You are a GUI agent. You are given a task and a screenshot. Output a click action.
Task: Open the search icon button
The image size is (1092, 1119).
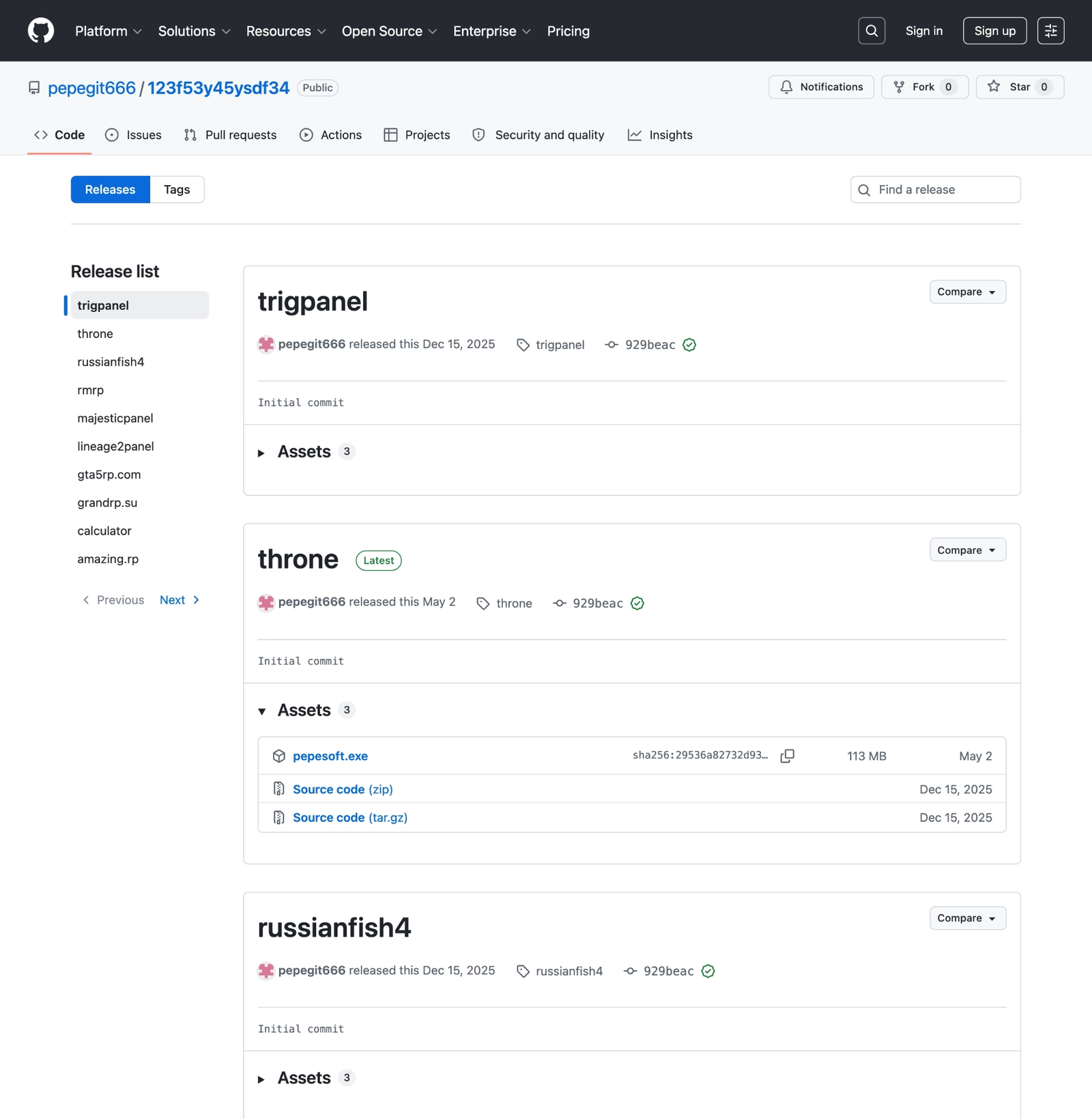pos(872,31)
